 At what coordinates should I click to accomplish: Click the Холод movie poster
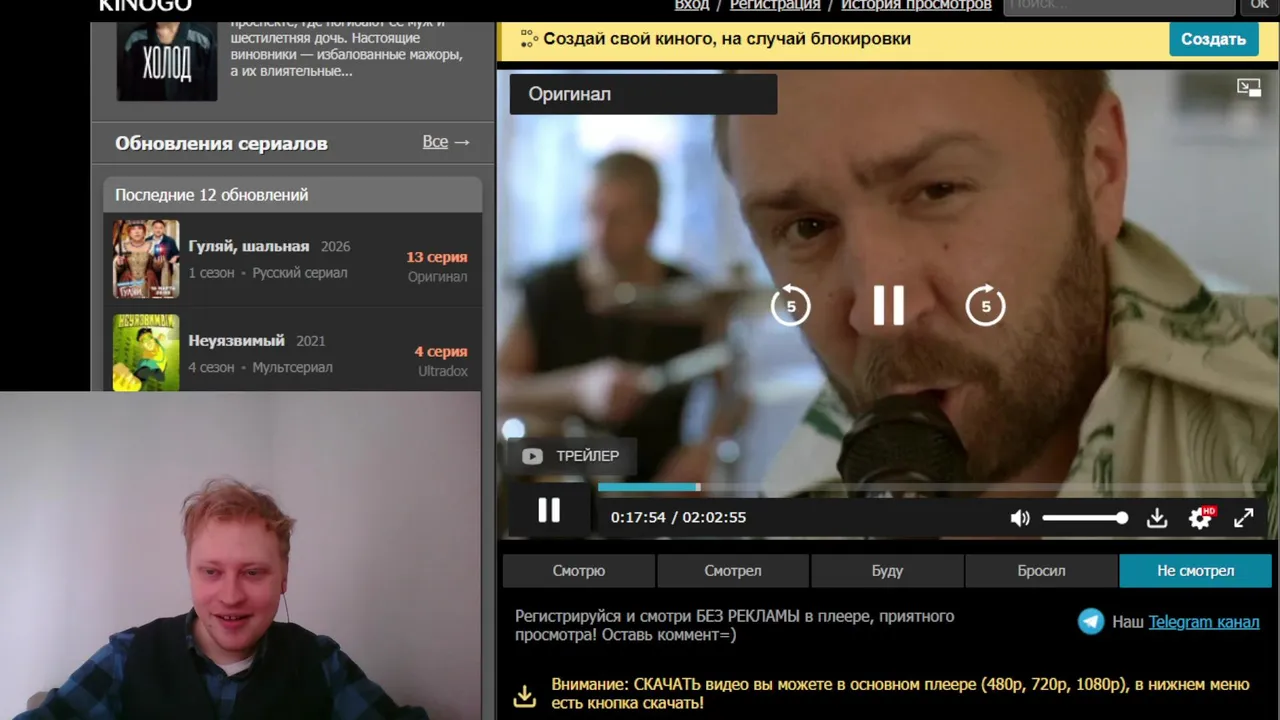167,61
